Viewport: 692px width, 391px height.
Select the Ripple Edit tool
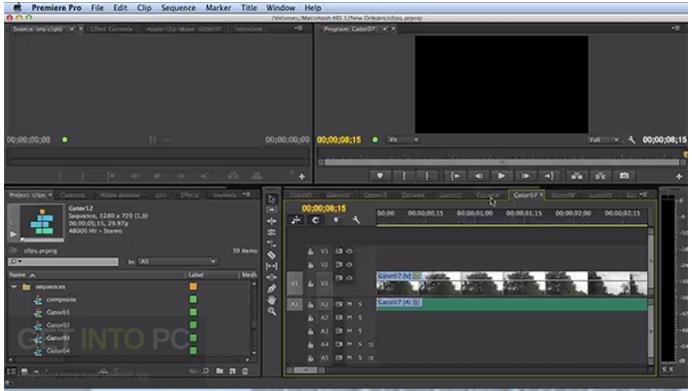[272, 221]
